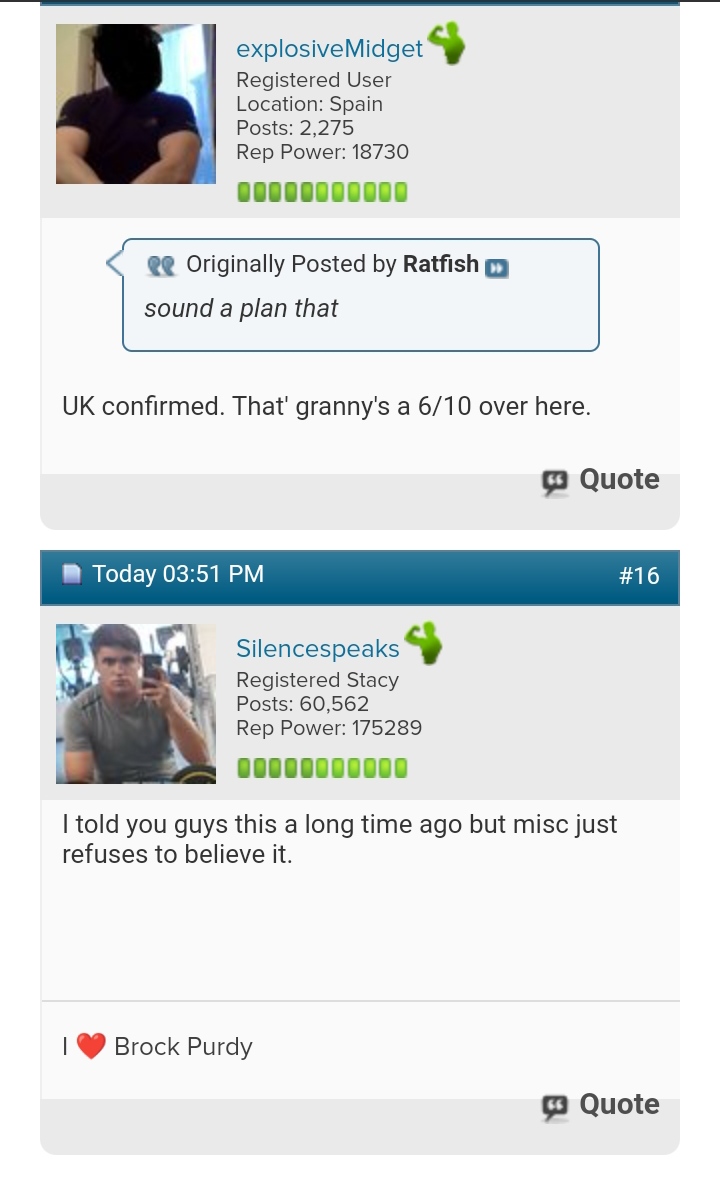The image size is (720, 1192).
Task: Click Silencespeaks' green reputation bar
Action: point(322,768)
